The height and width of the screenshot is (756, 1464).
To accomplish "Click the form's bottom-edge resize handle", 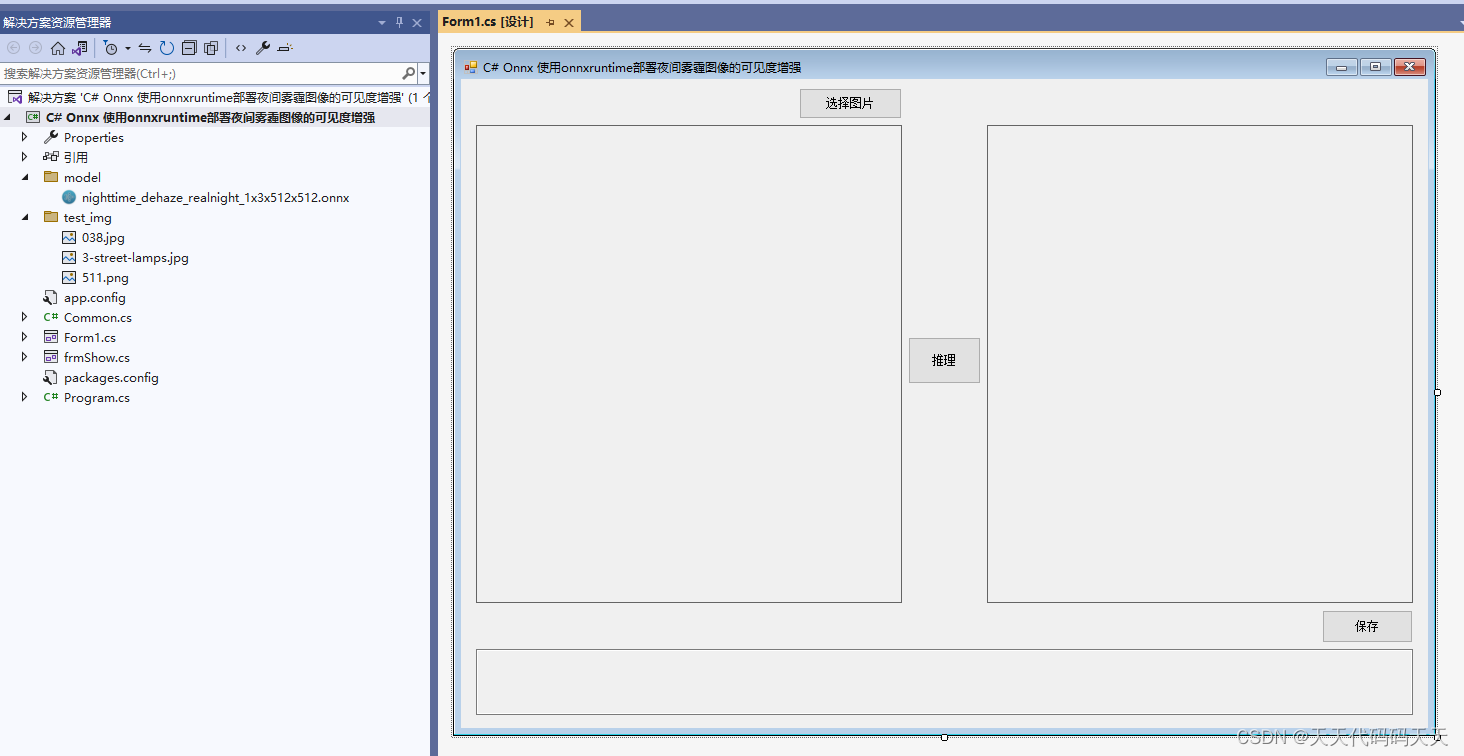I will 945,737.
